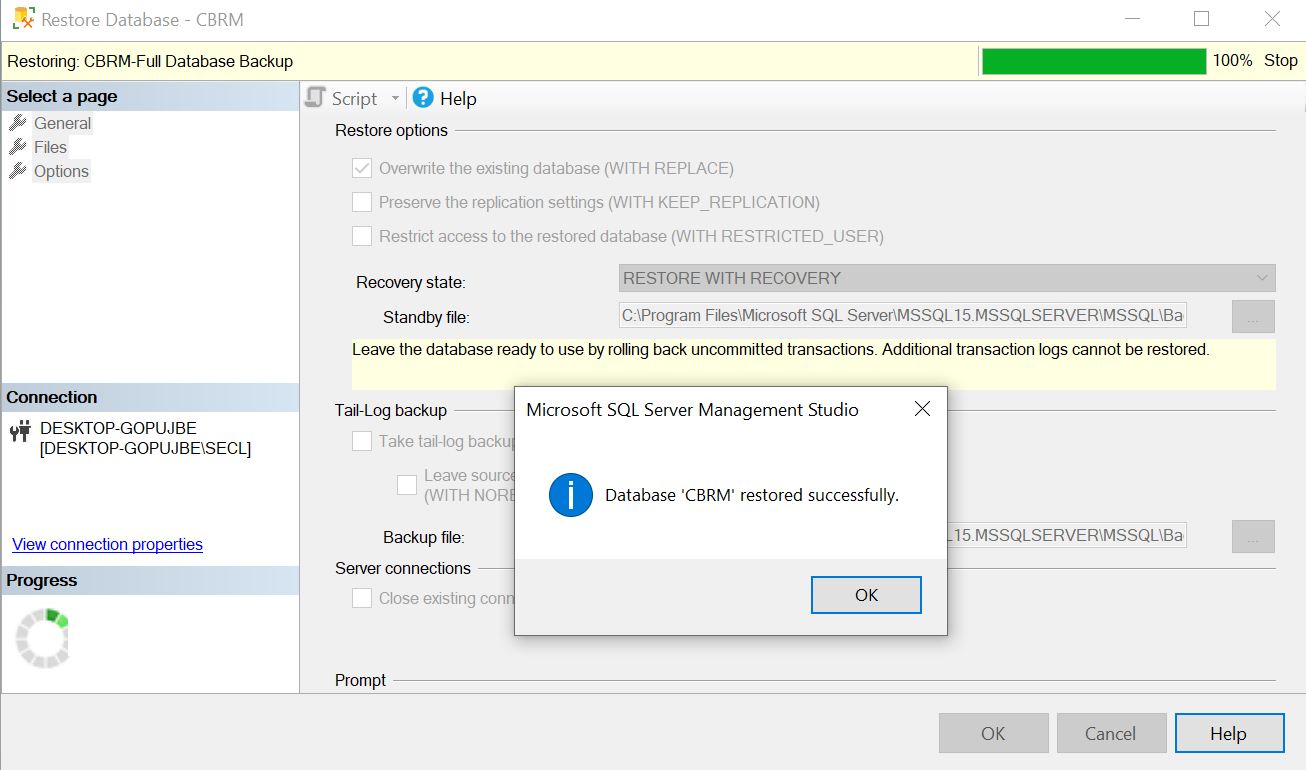Minimize the Restore Database window
1306x770 pixels.
tap(1131, 19)
